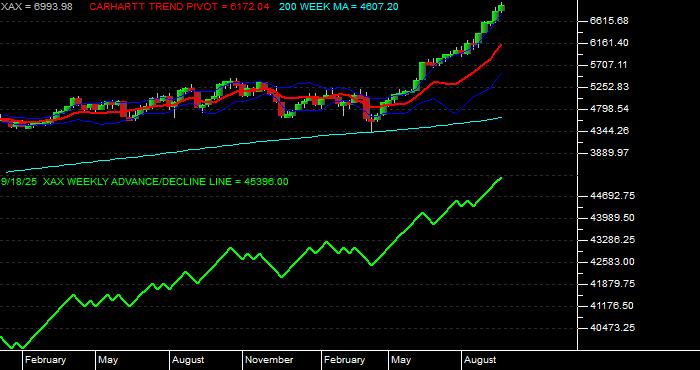
Task: Select the 40473.25 advance/decline axis value
Action: click(612, 328)
